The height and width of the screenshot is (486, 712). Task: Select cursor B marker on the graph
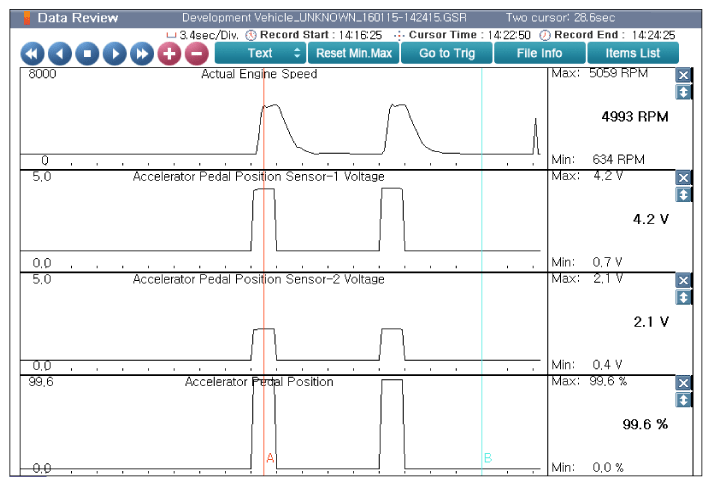pos(488,458)
